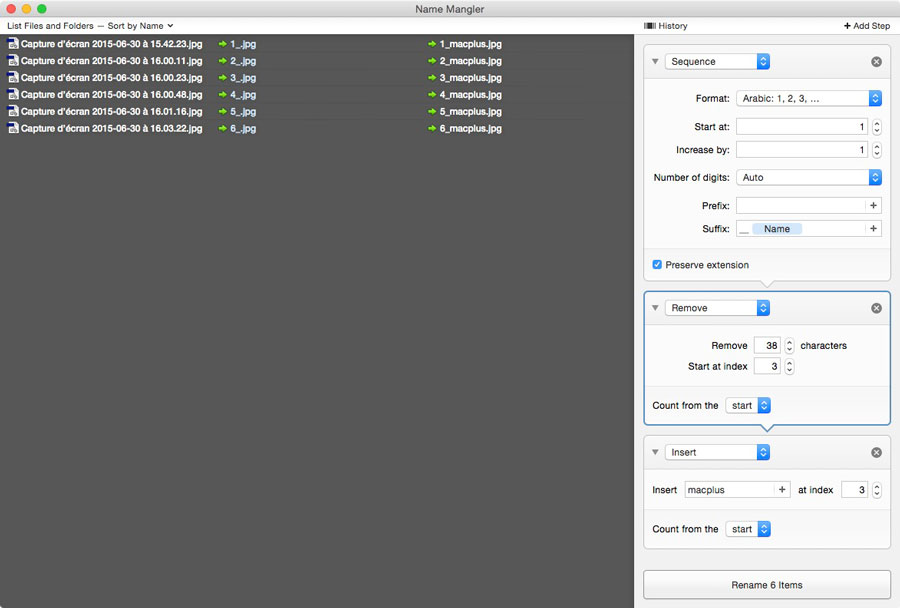Click the green arrow before 1_.jpg

223,44
